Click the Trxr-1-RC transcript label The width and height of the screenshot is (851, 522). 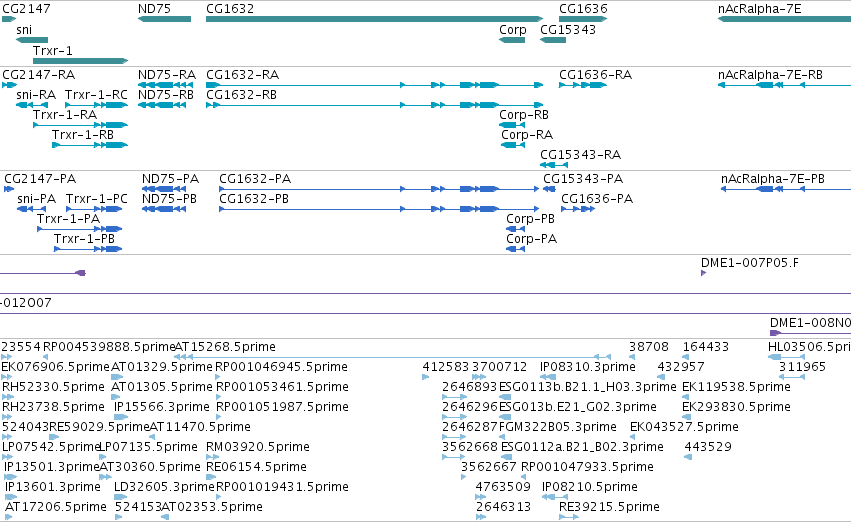tap(96, 95)
